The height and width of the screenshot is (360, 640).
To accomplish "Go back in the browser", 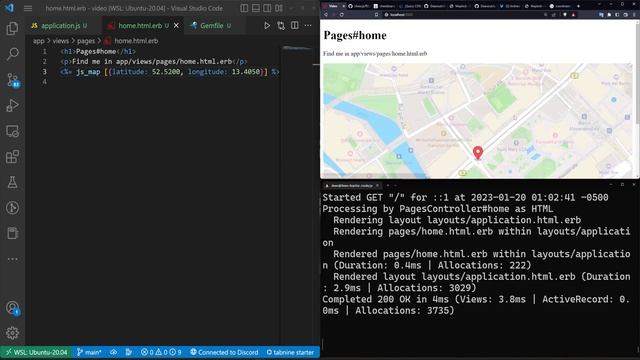I will [326, 15].
